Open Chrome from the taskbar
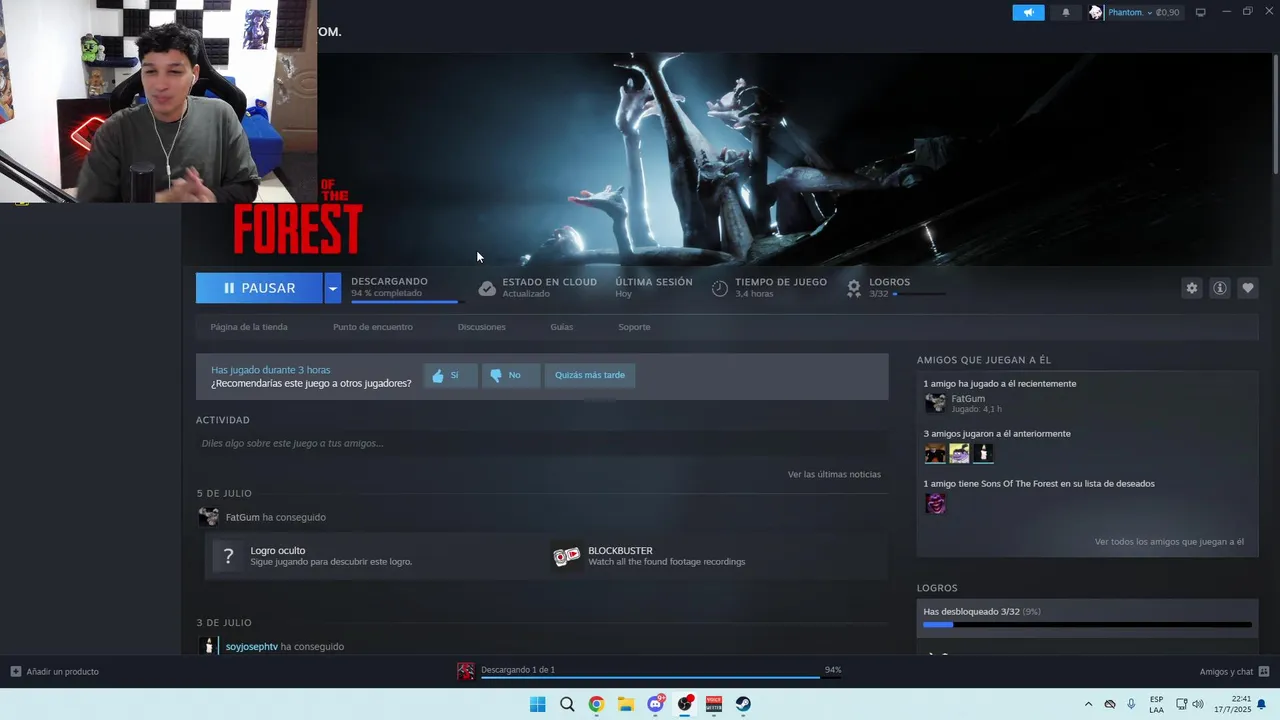 click(x=596, y=704)
